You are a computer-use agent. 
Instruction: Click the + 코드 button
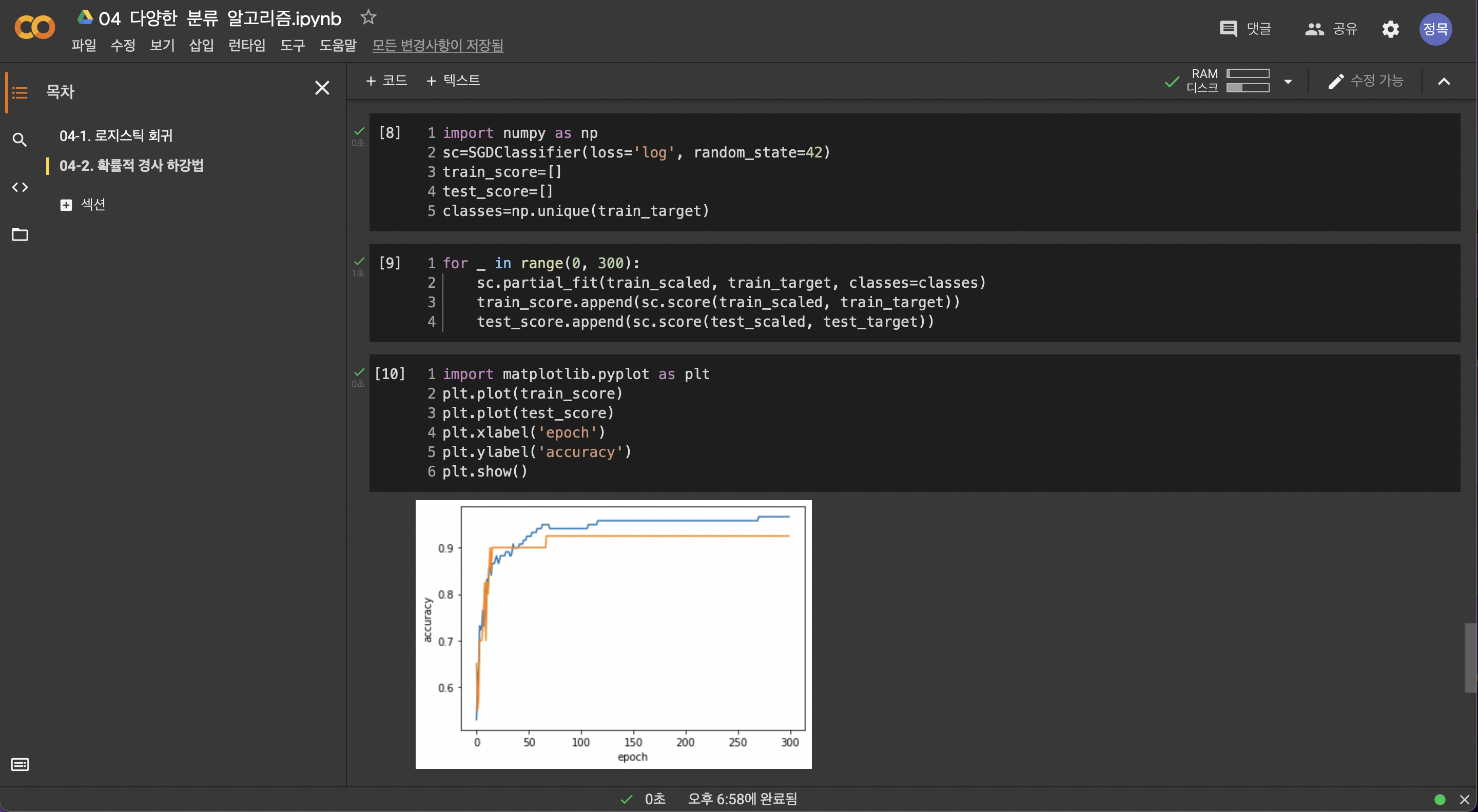(x=387, y=81)
